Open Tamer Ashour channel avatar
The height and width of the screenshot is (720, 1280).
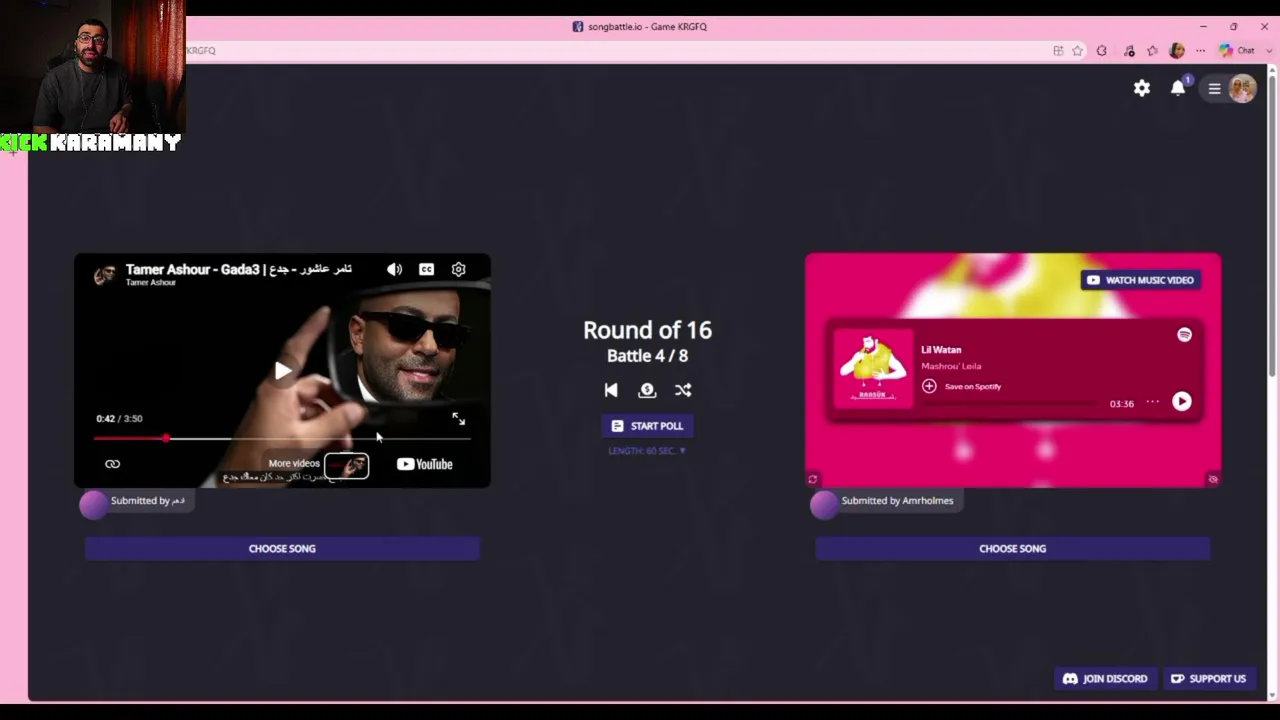click(104, 275)
